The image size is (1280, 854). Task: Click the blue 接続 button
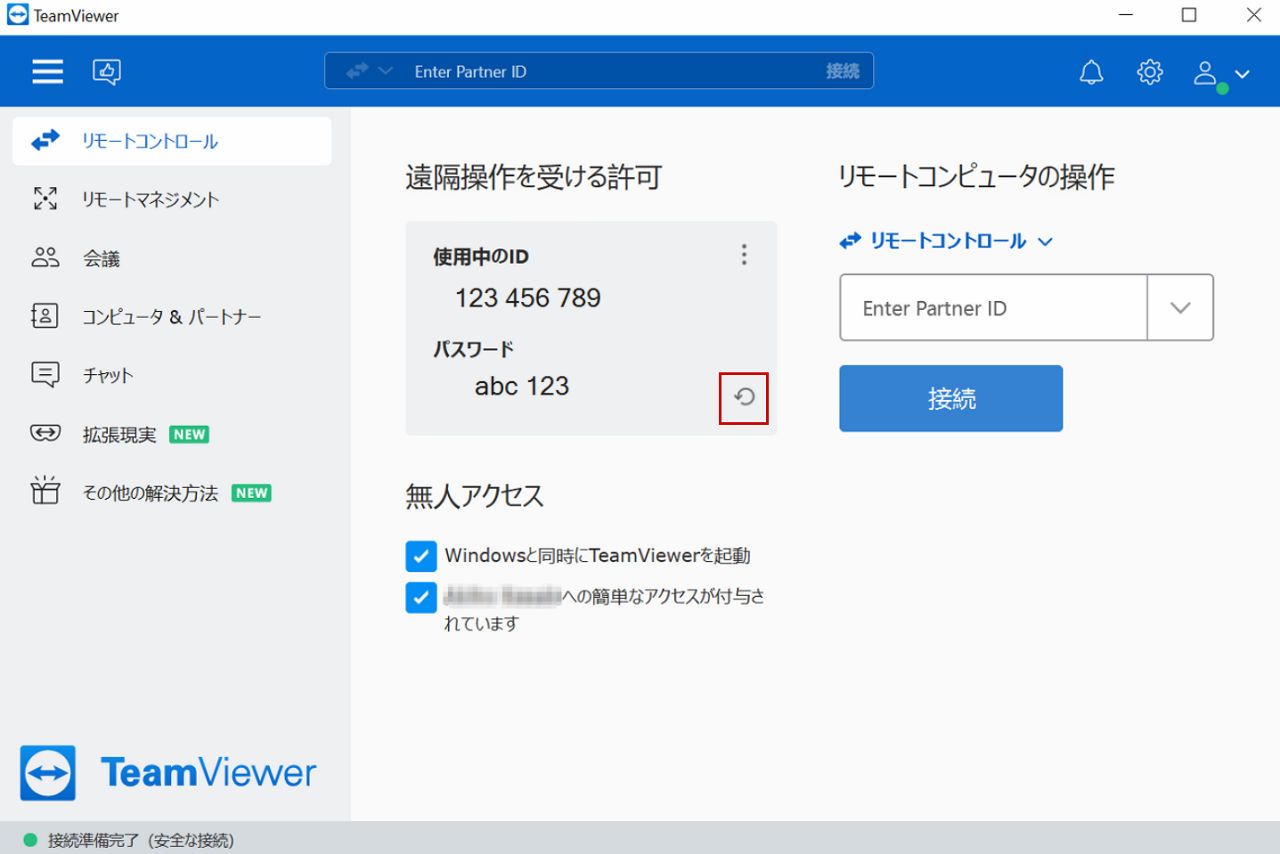951,398
